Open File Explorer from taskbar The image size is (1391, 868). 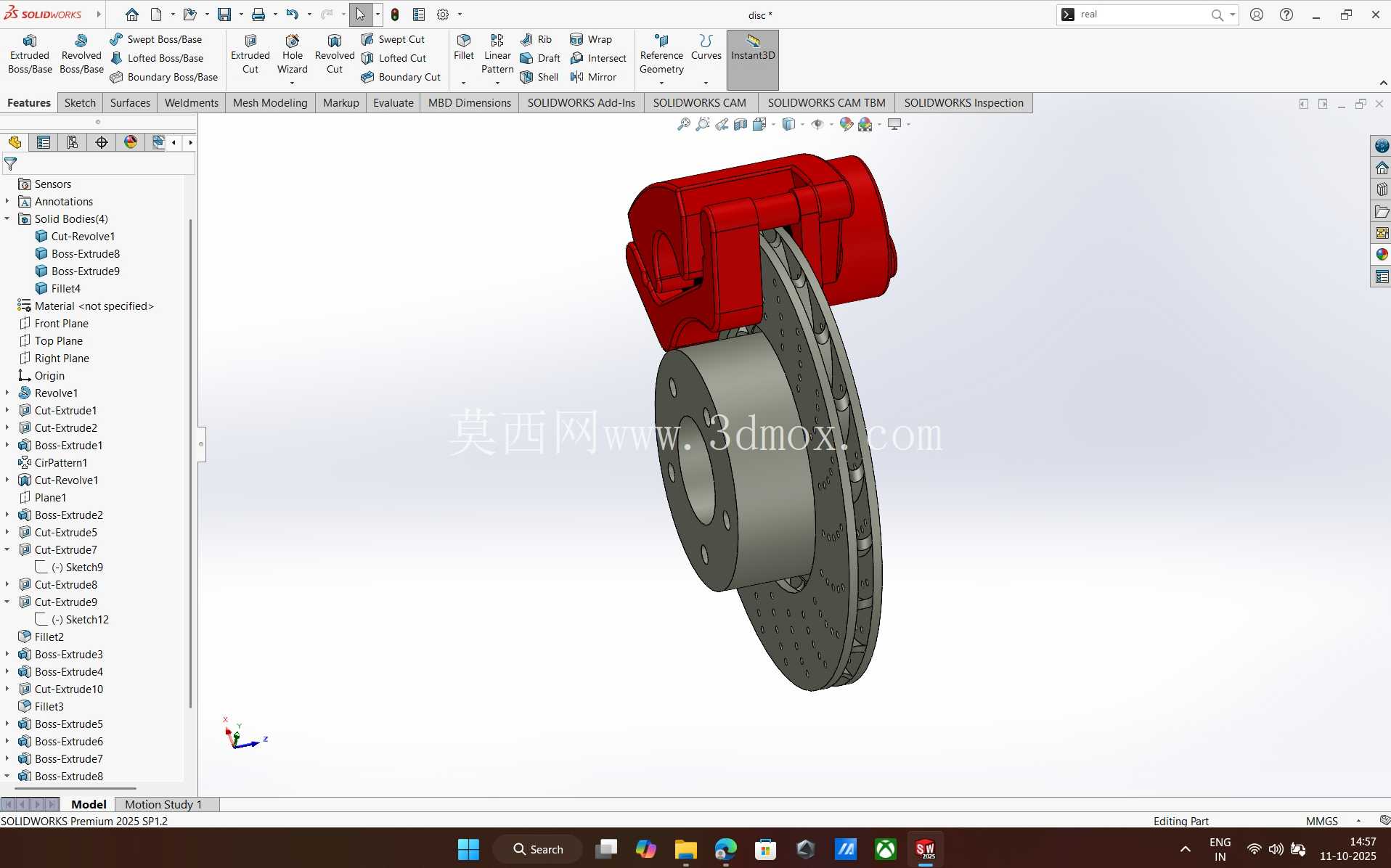685,849
